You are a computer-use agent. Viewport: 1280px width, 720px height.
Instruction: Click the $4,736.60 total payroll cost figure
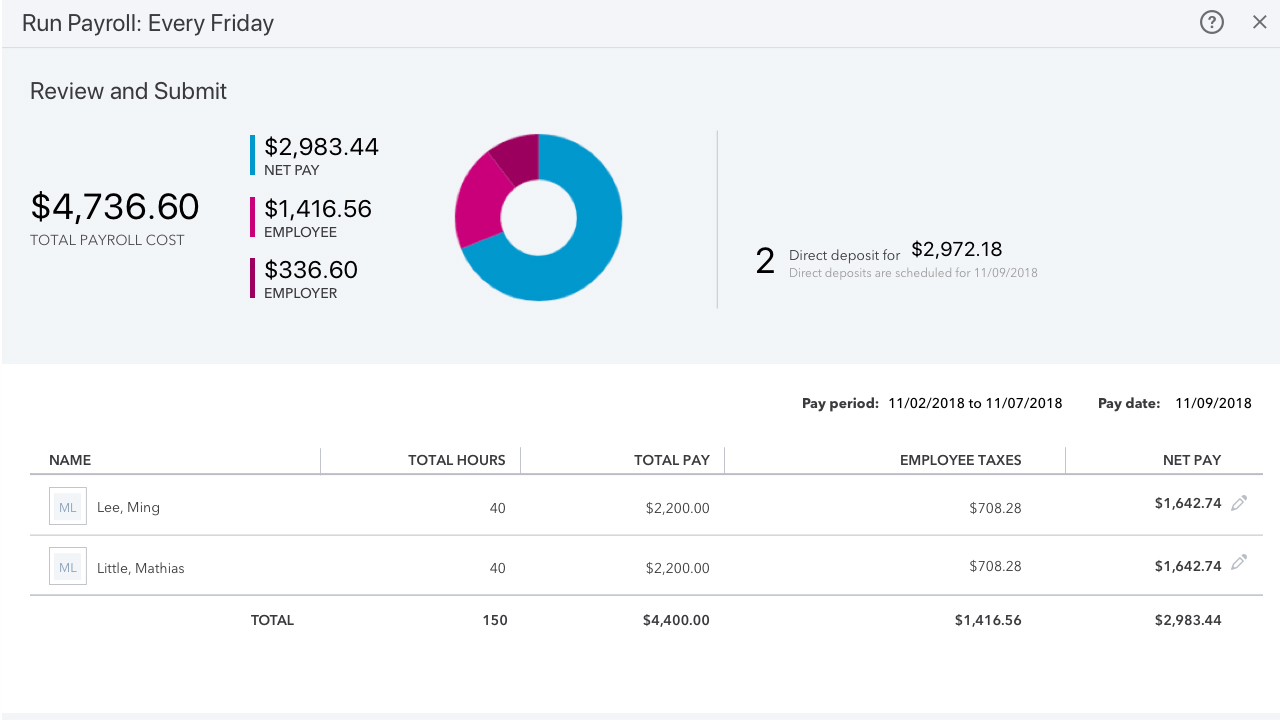(114, 207)
